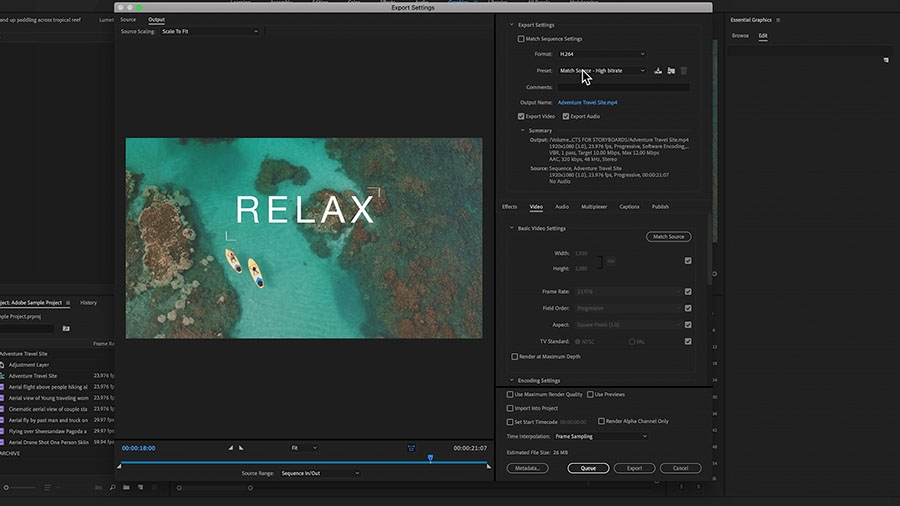900x506 pixels.
Task: Open the Format H.264 dropdown
Action: pyautogui.click(x=602, y=54)
